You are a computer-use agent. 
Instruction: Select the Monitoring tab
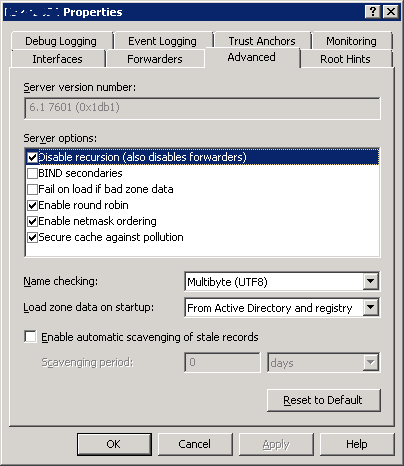(x=351, y=41)
